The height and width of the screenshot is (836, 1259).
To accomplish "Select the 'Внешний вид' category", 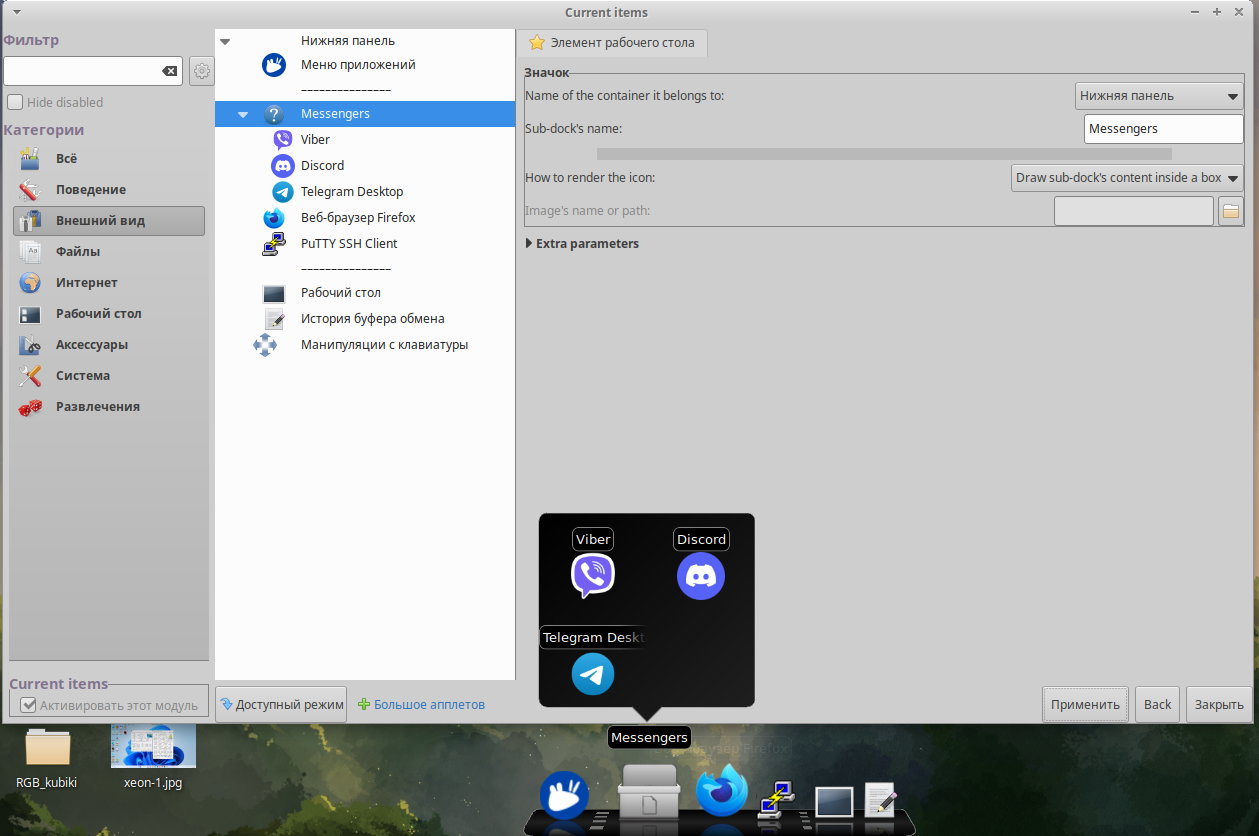I will [109, 221].
